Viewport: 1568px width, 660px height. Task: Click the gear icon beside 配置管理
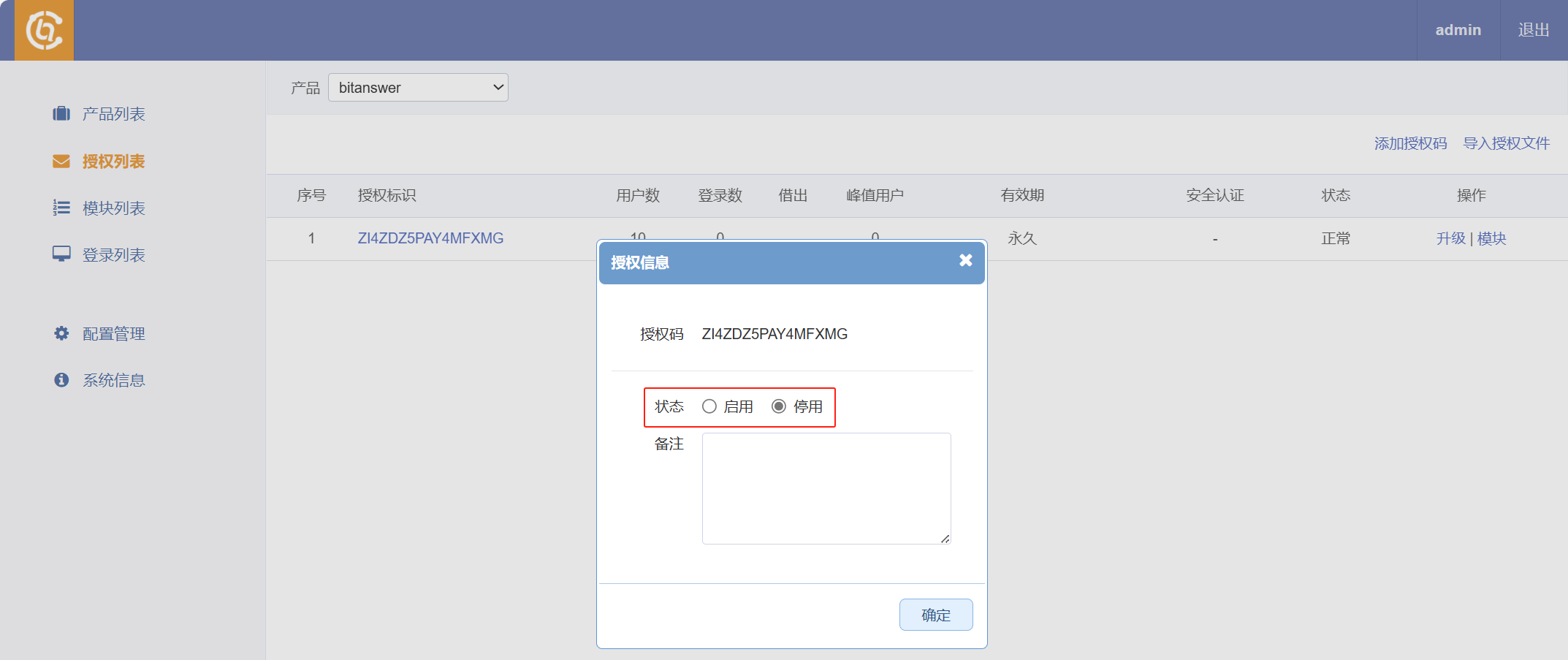click(x=61, y=333)
